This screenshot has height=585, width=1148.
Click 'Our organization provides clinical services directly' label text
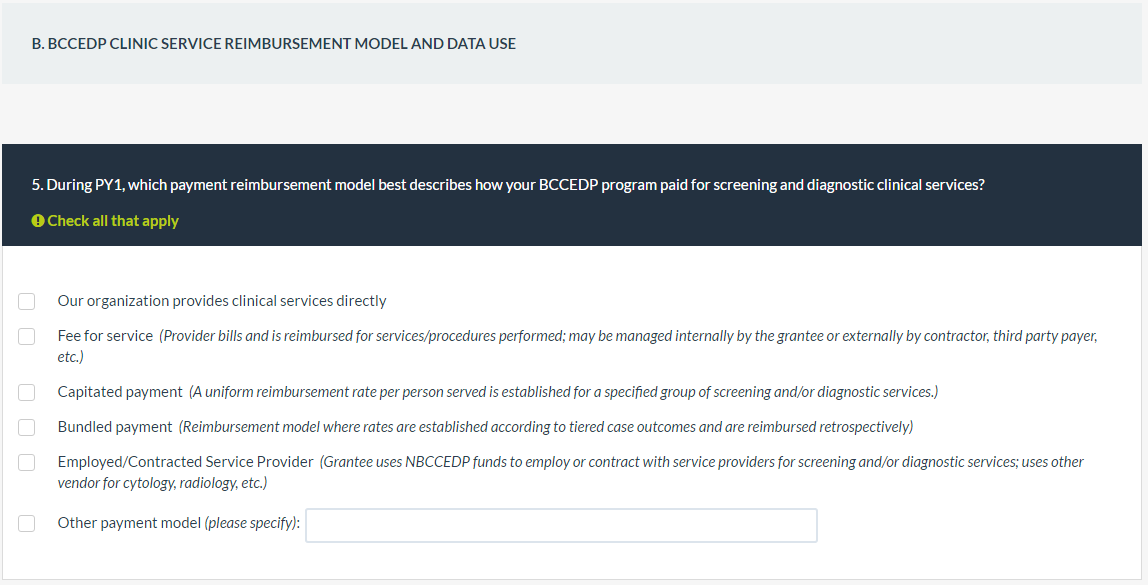pos(222,301)
